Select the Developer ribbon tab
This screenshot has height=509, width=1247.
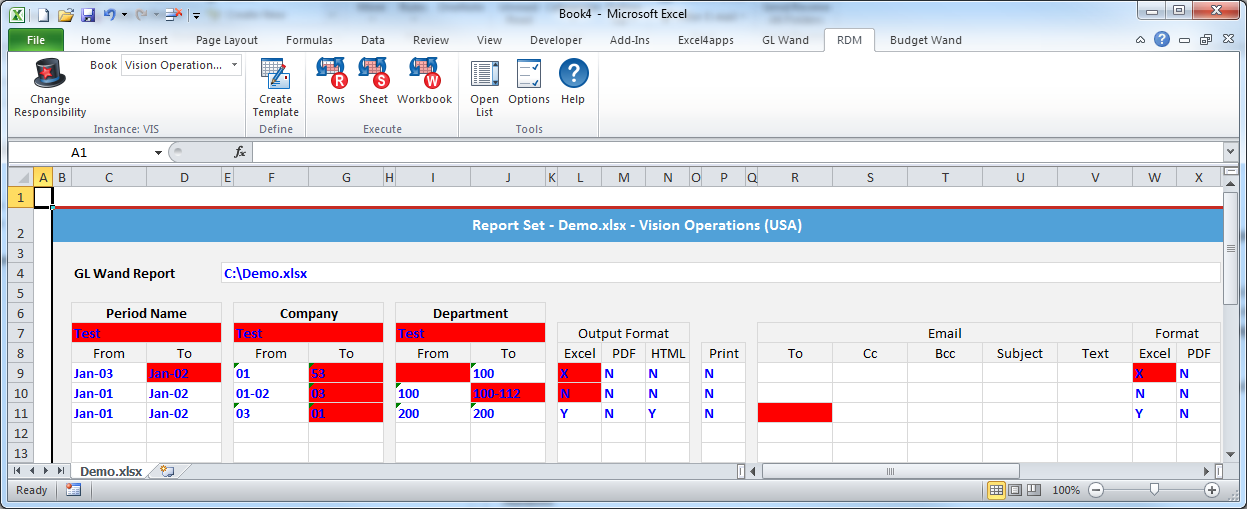555,40
